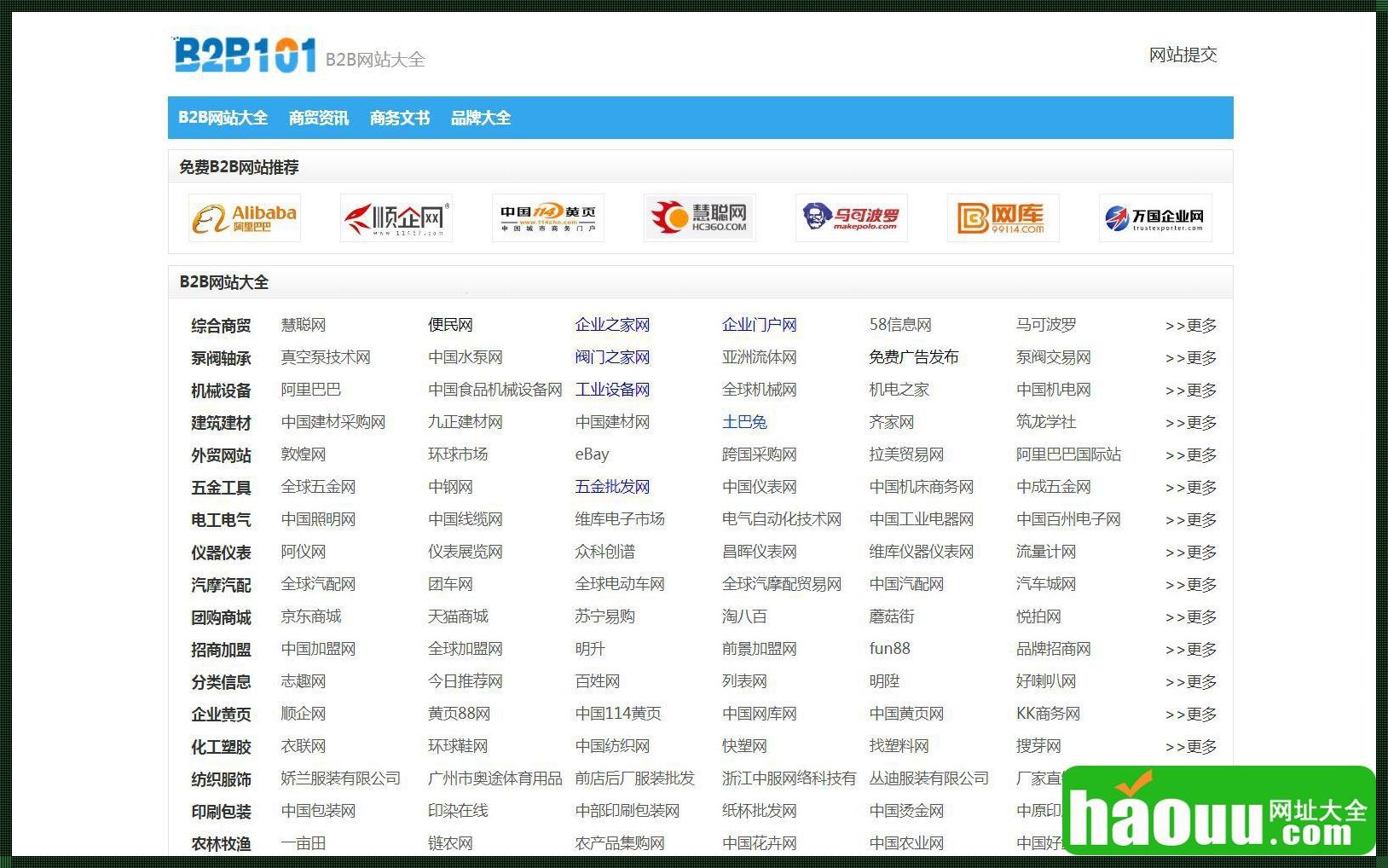Open the 中国114黄页 logo link

[548, 218]
